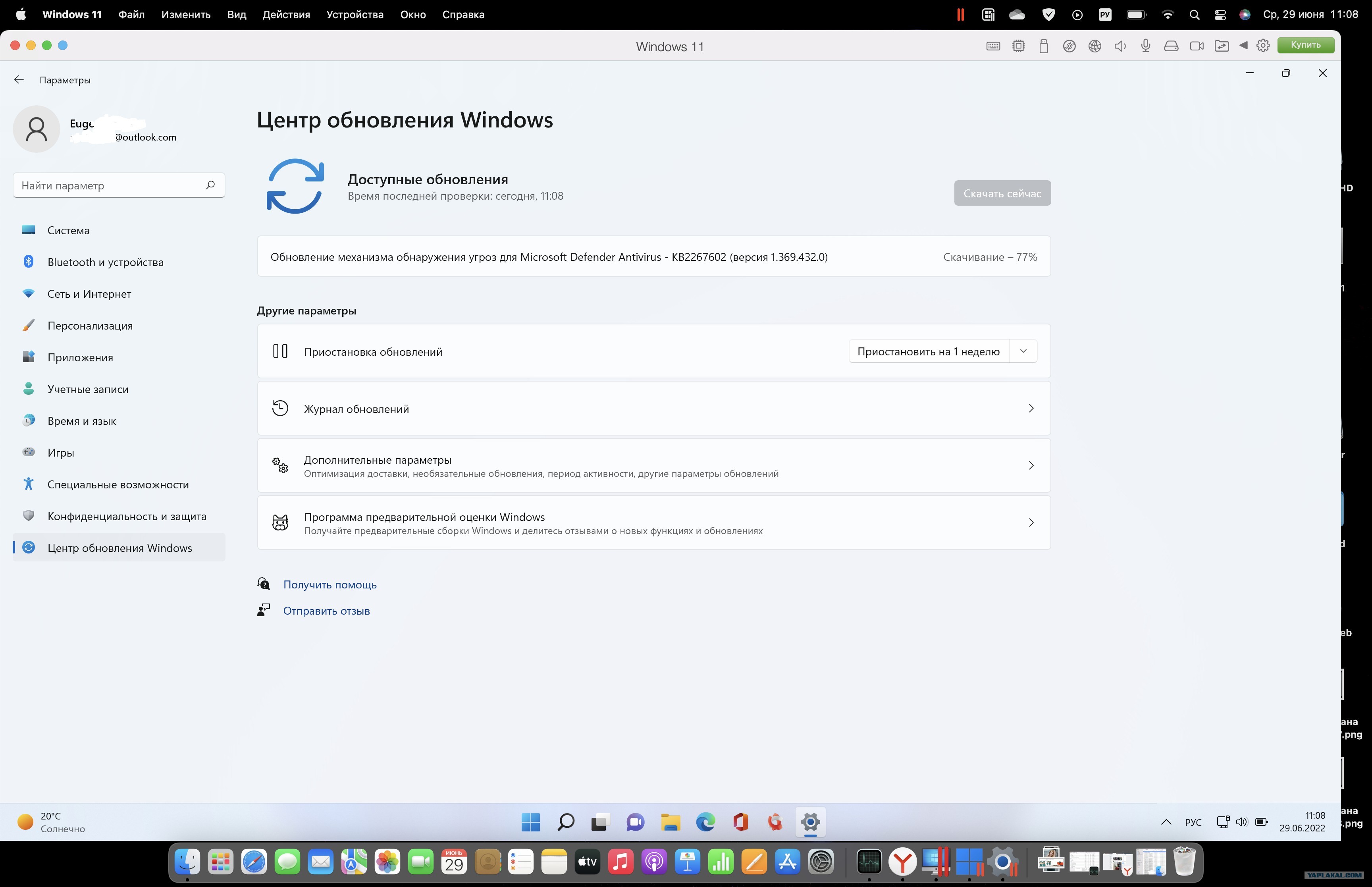Select Центр обновления Windows in sidebar
Image resolution: width=1372 pixels, height=887 pixels.
coord(119,548)
